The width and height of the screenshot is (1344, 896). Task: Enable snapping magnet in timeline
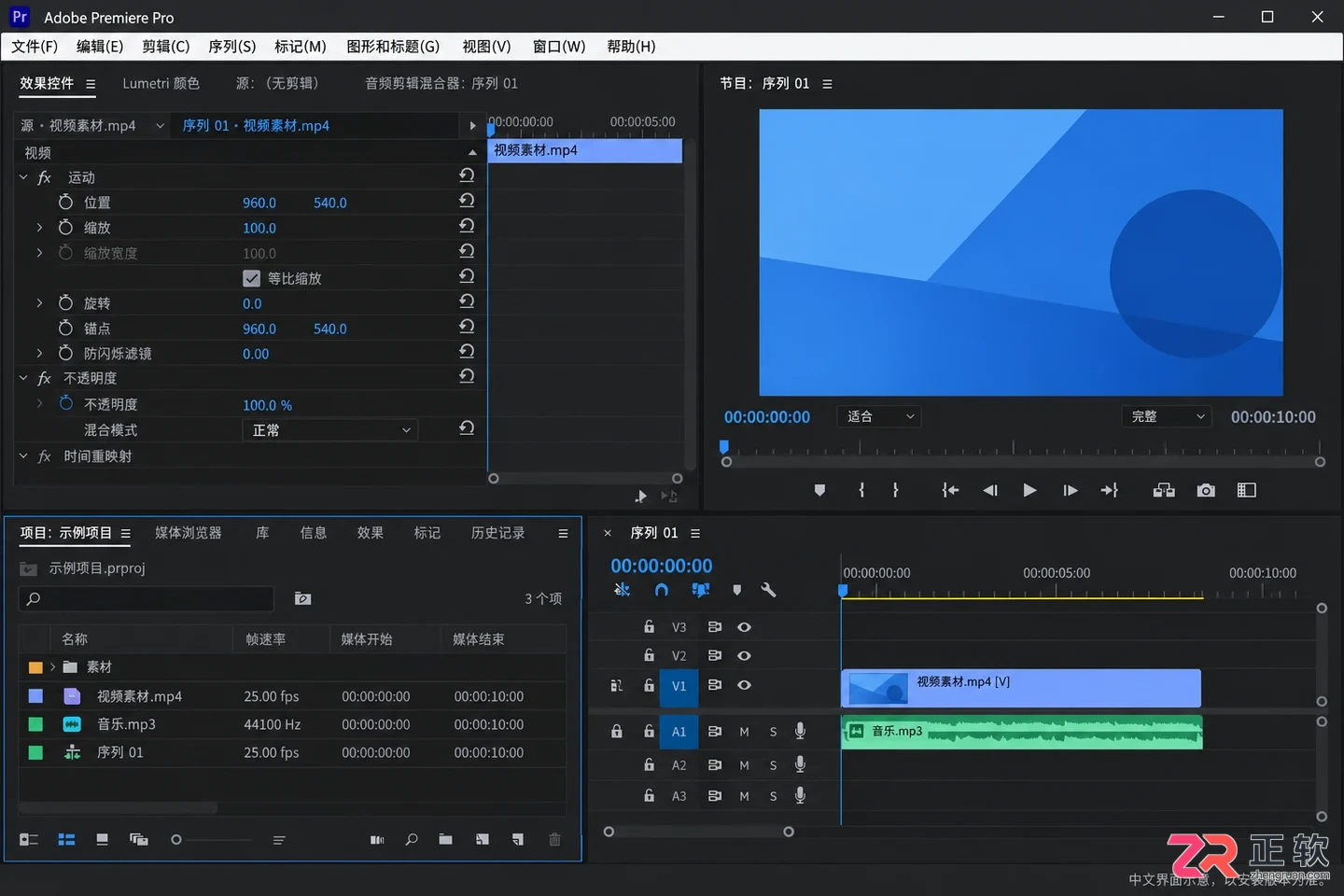pyautogui.click(x=662, y=590)
